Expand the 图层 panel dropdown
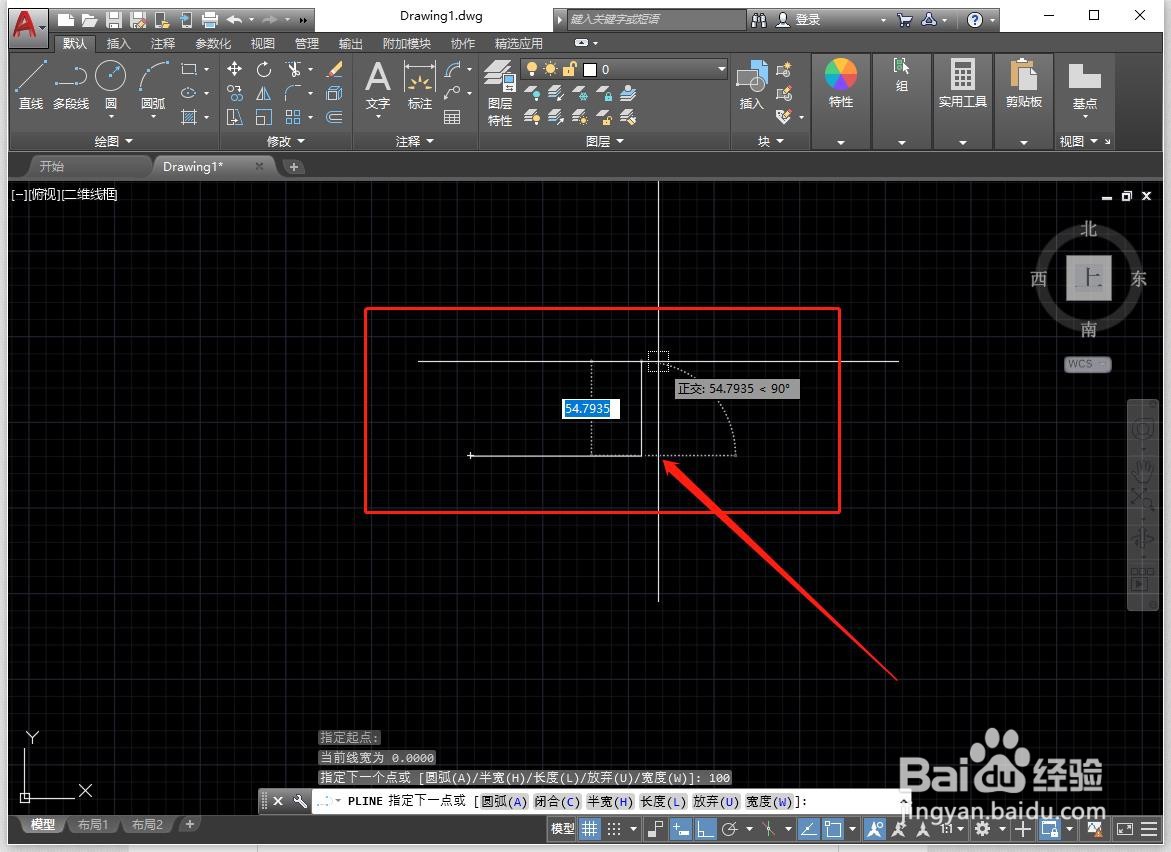Screen dimensions: 1171x852 click(605, 141)
